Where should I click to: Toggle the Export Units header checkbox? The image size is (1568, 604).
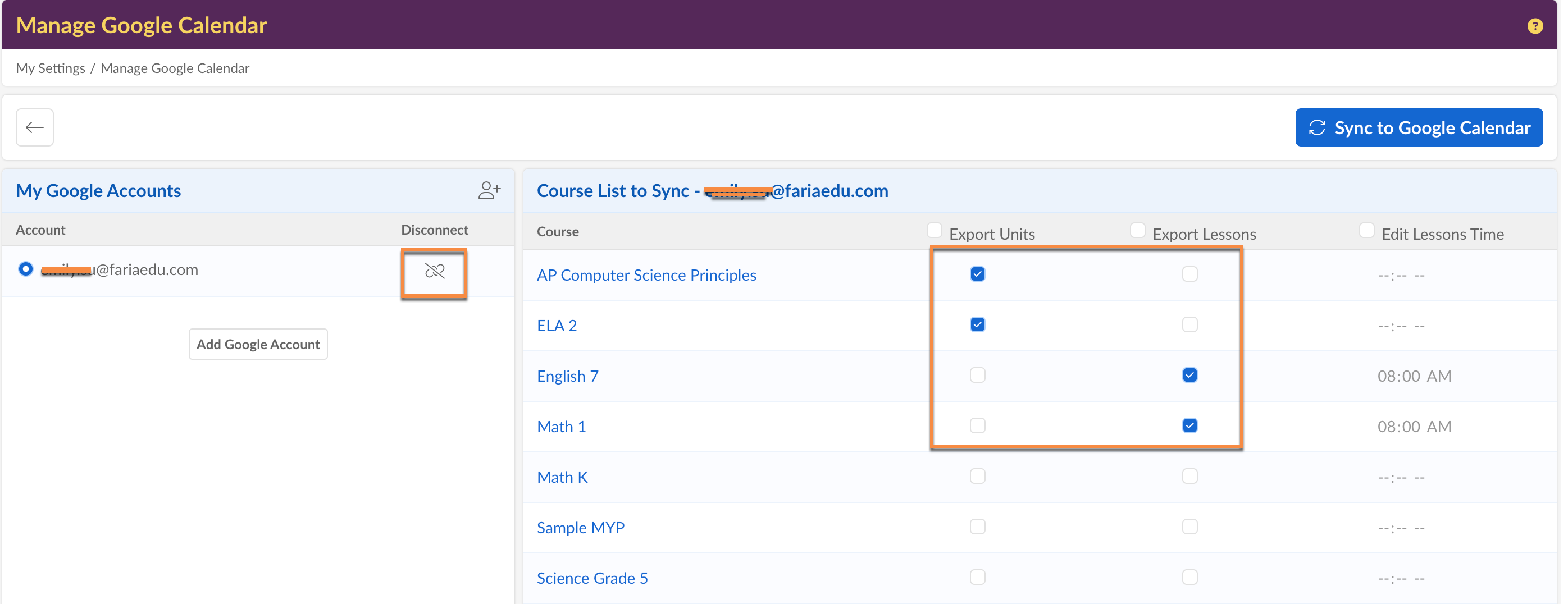(x=934, y=230)
